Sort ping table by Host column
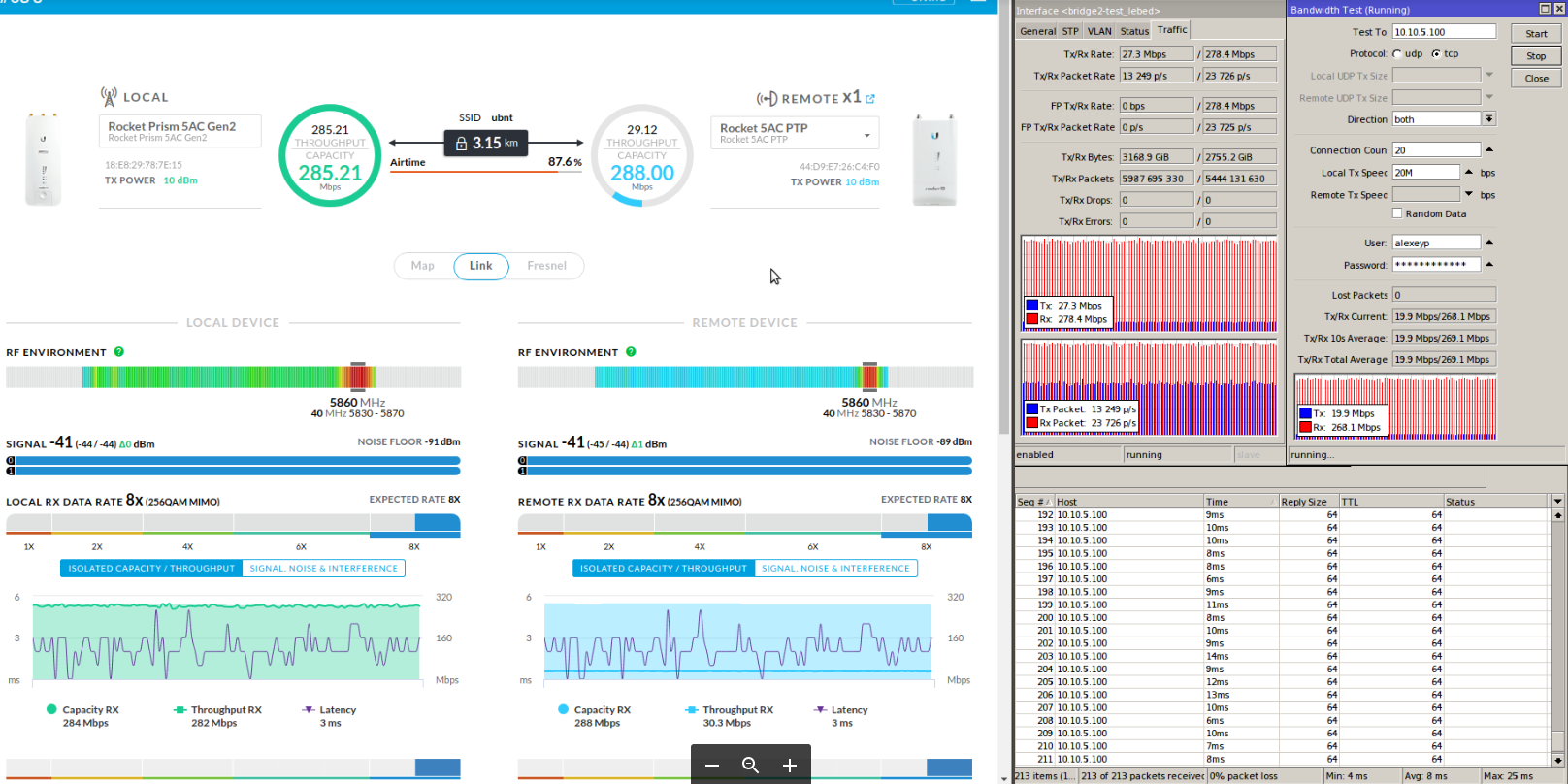This screenshot has width=1568, height=784. (x=1129, y=502)
